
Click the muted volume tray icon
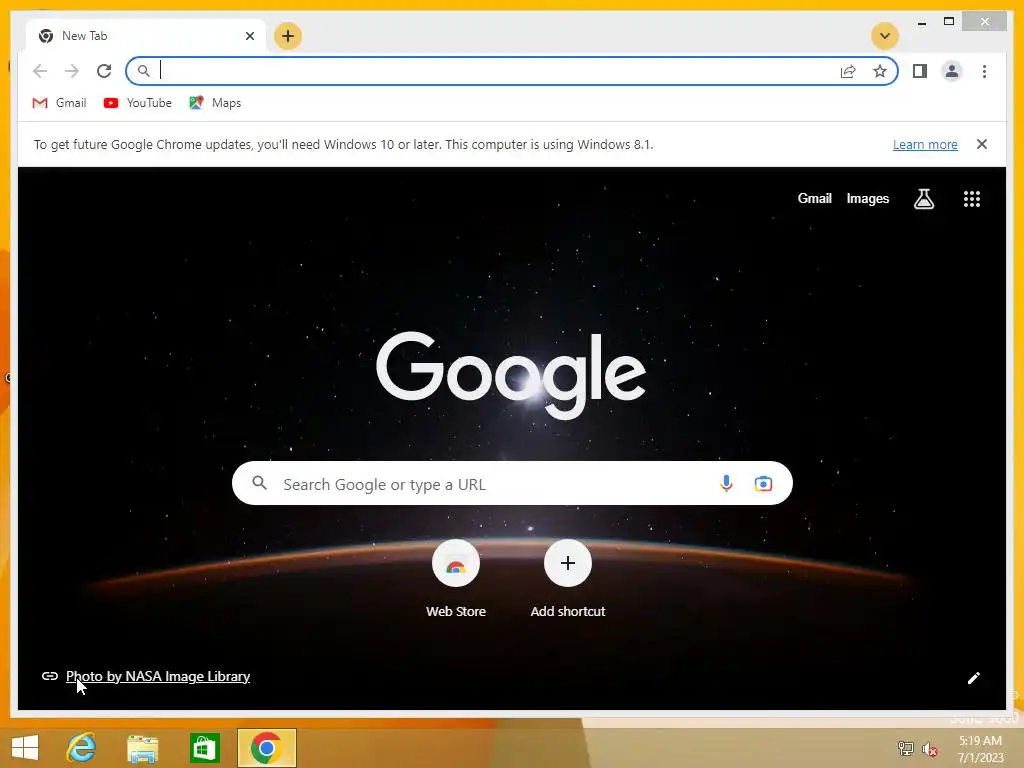pos(929,749)
